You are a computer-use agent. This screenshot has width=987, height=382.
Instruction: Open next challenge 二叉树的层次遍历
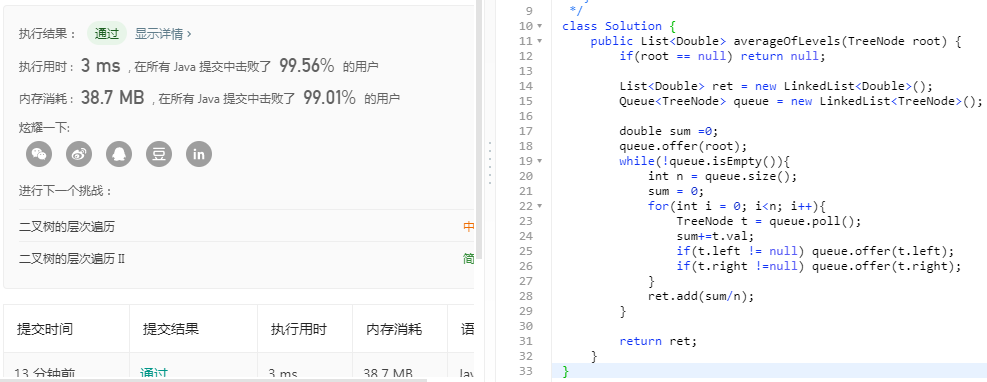click(x=67, y=227)
